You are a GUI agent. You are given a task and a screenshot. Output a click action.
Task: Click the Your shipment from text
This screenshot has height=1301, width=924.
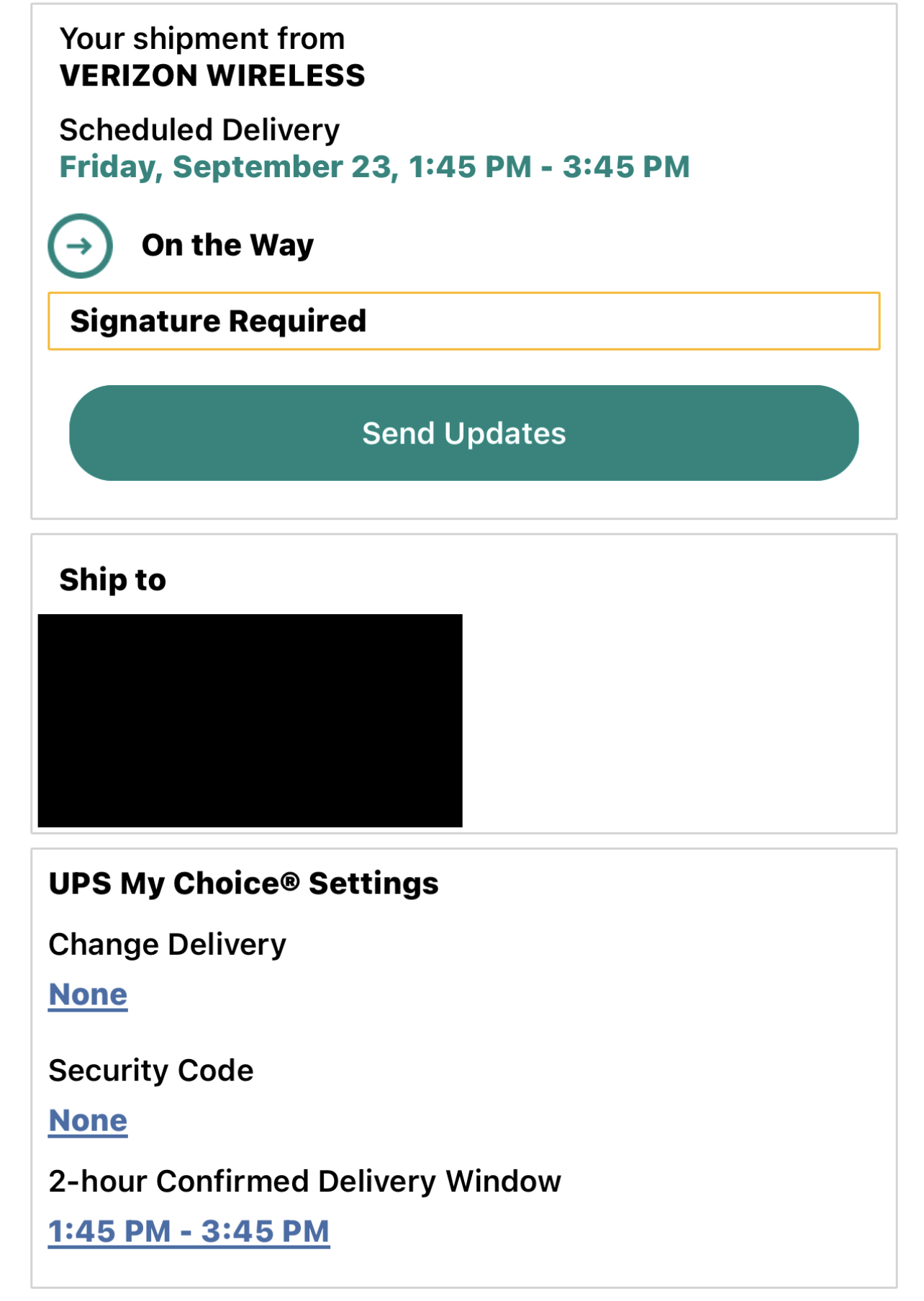(x=202, y=39)
